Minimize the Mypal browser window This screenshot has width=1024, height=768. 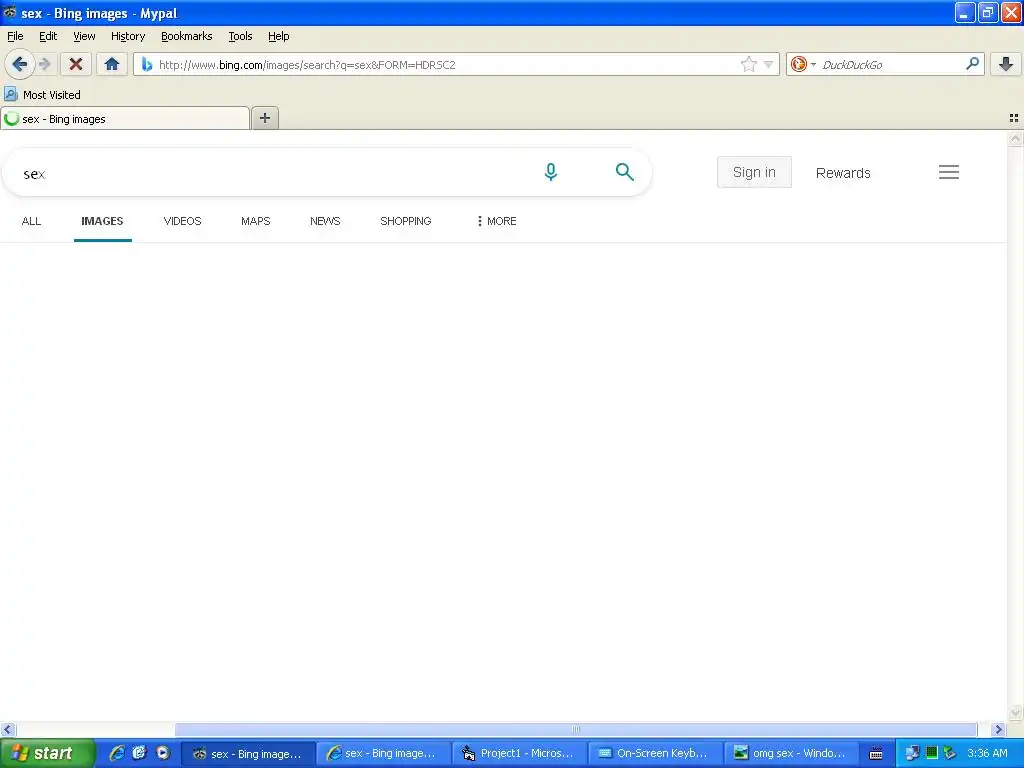965,12
